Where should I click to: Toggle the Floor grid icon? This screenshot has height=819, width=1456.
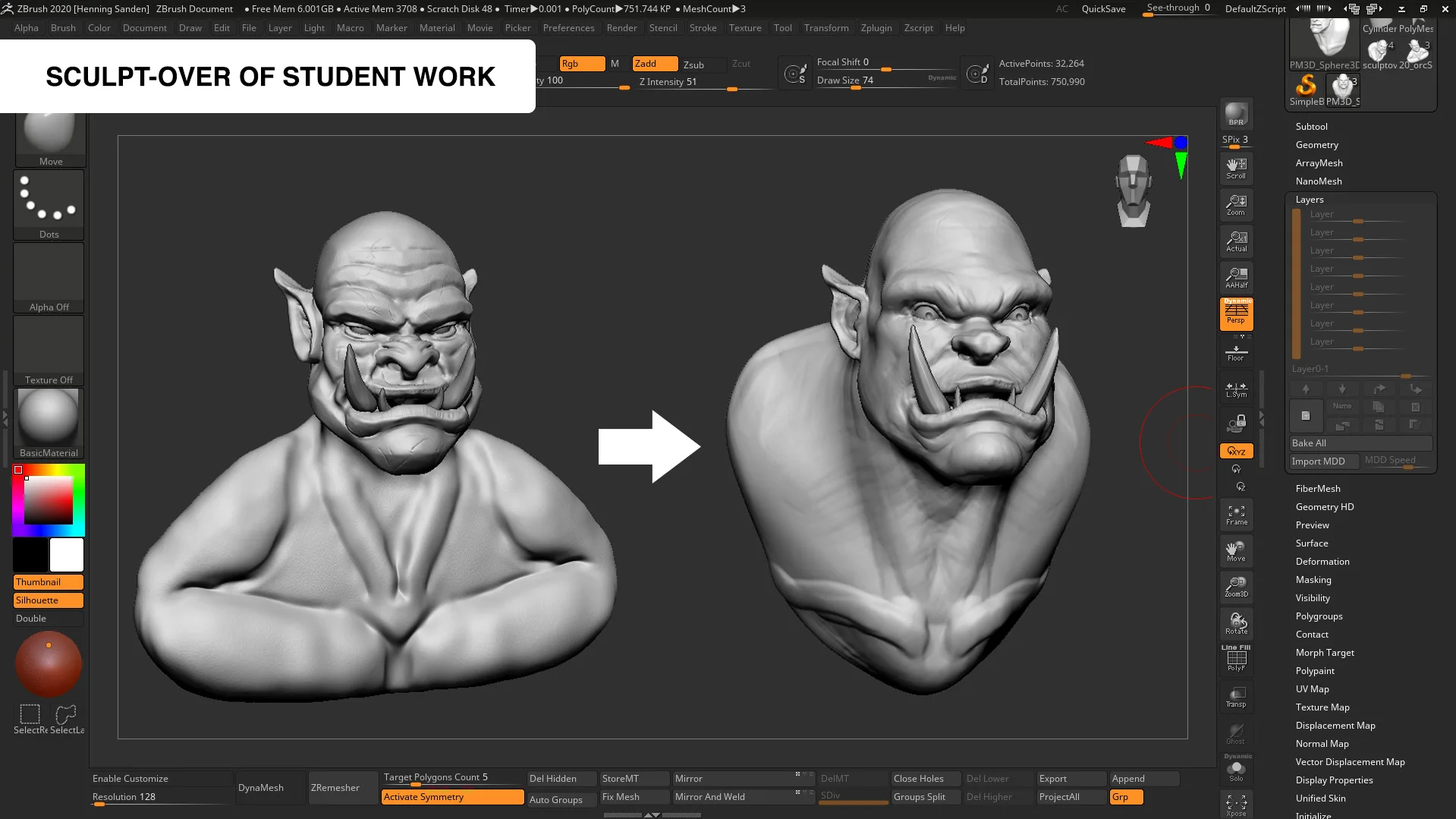pyautogui.click(x=1236, y=352)
